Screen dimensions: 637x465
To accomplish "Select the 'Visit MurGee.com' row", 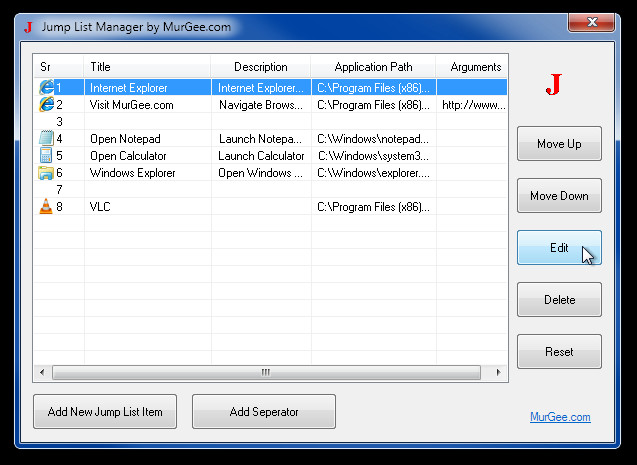I will (271, 104).
